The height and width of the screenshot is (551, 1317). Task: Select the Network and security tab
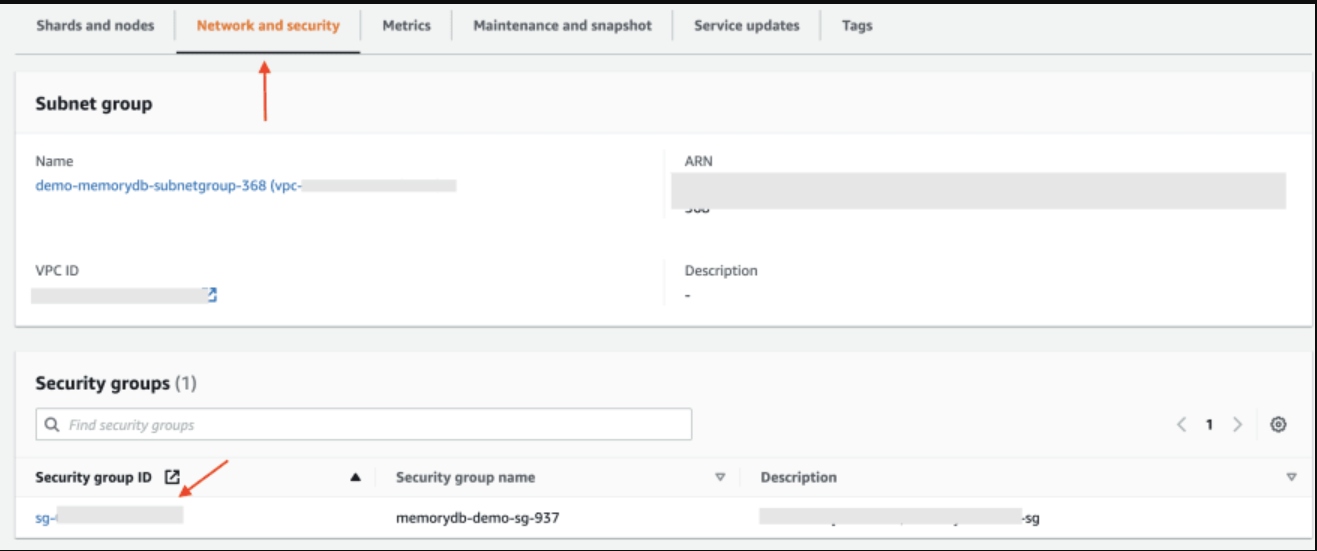pyautogui.click(x=268, y=26)
